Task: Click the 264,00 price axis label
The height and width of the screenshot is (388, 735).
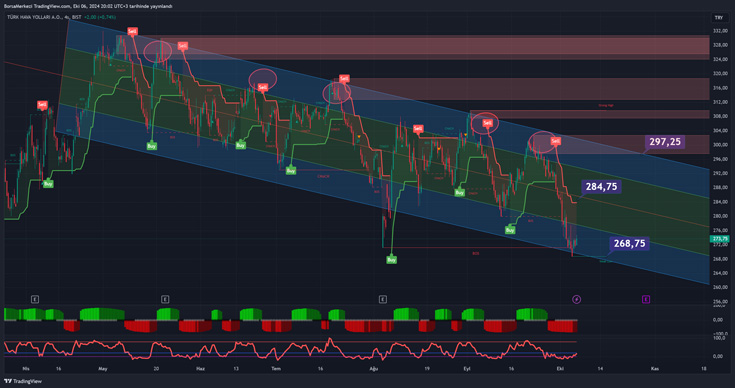Action: [x=720, y=273]
